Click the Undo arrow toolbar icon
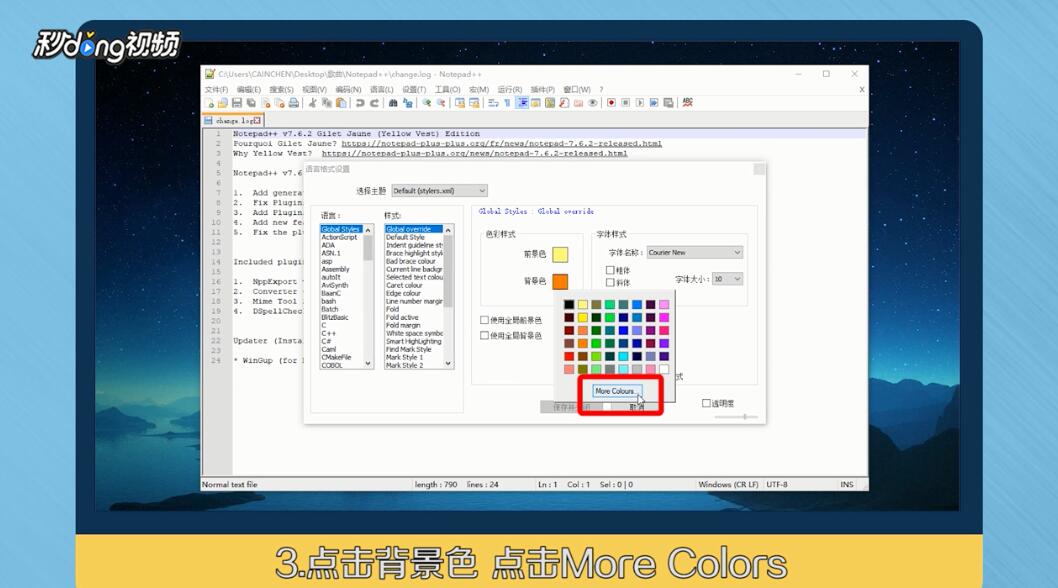1058x588 pixels. (360, 103)
